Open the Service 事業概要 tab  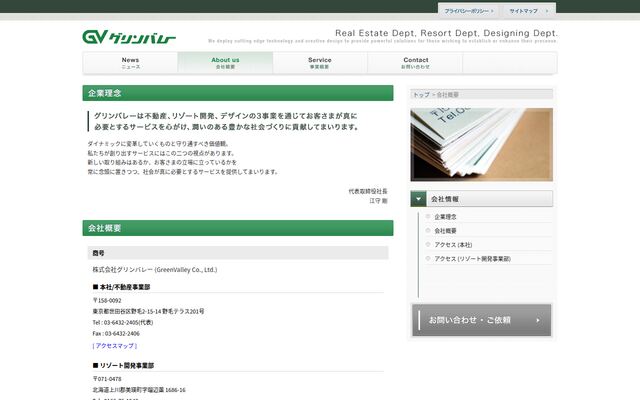pos(320,63)
